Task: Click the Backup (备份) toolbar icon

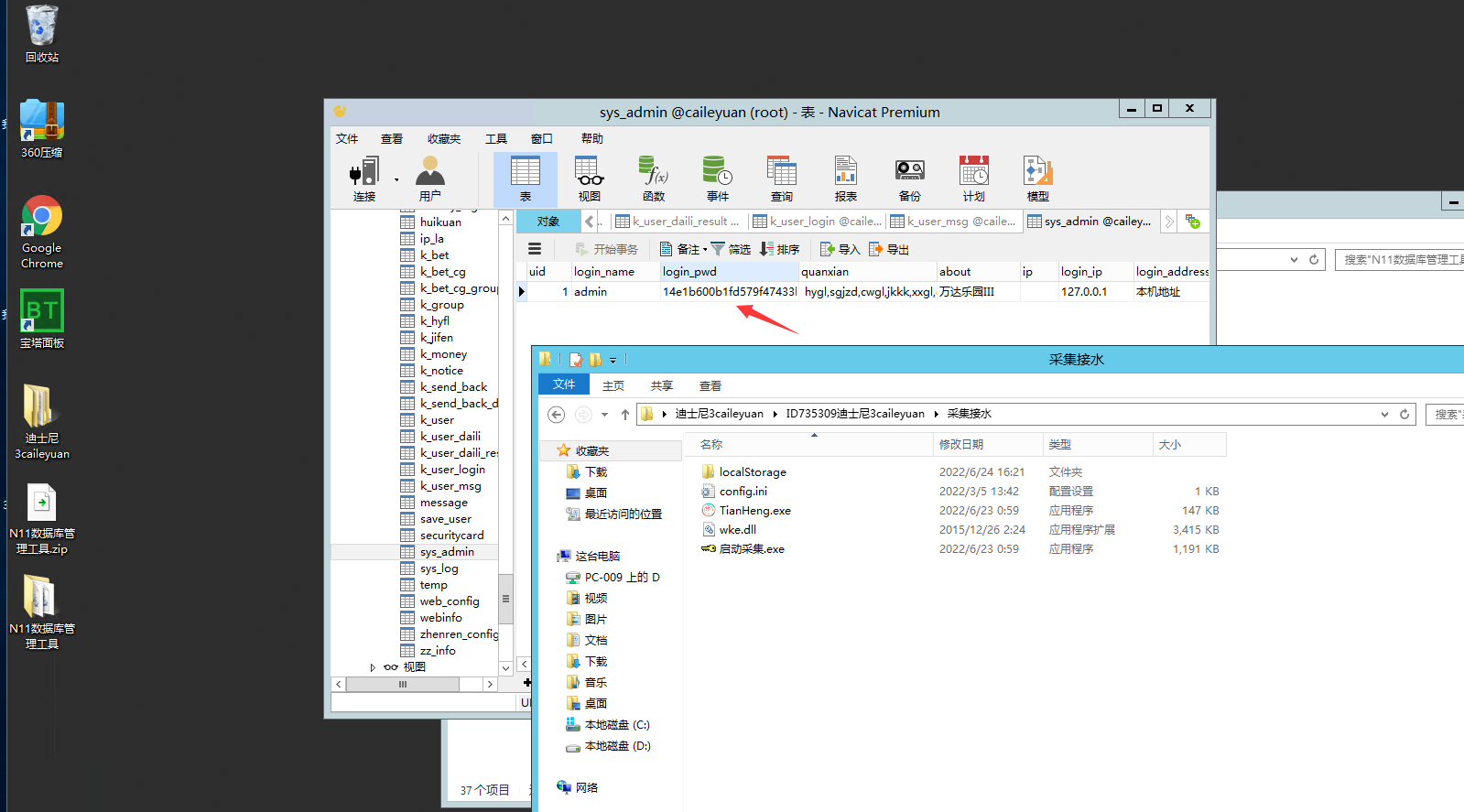Action: point(909,179)
